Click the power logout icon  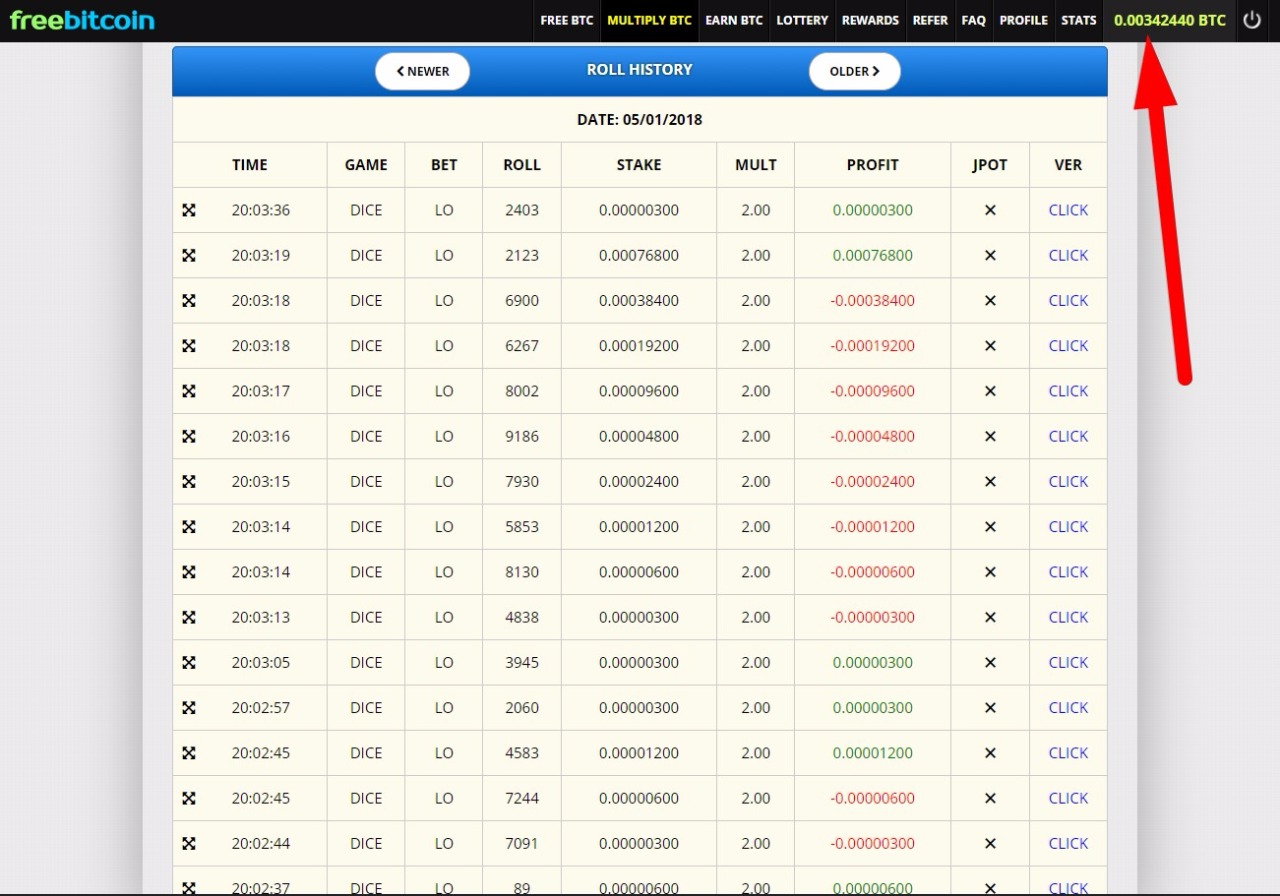click(x=1252, y=20)
